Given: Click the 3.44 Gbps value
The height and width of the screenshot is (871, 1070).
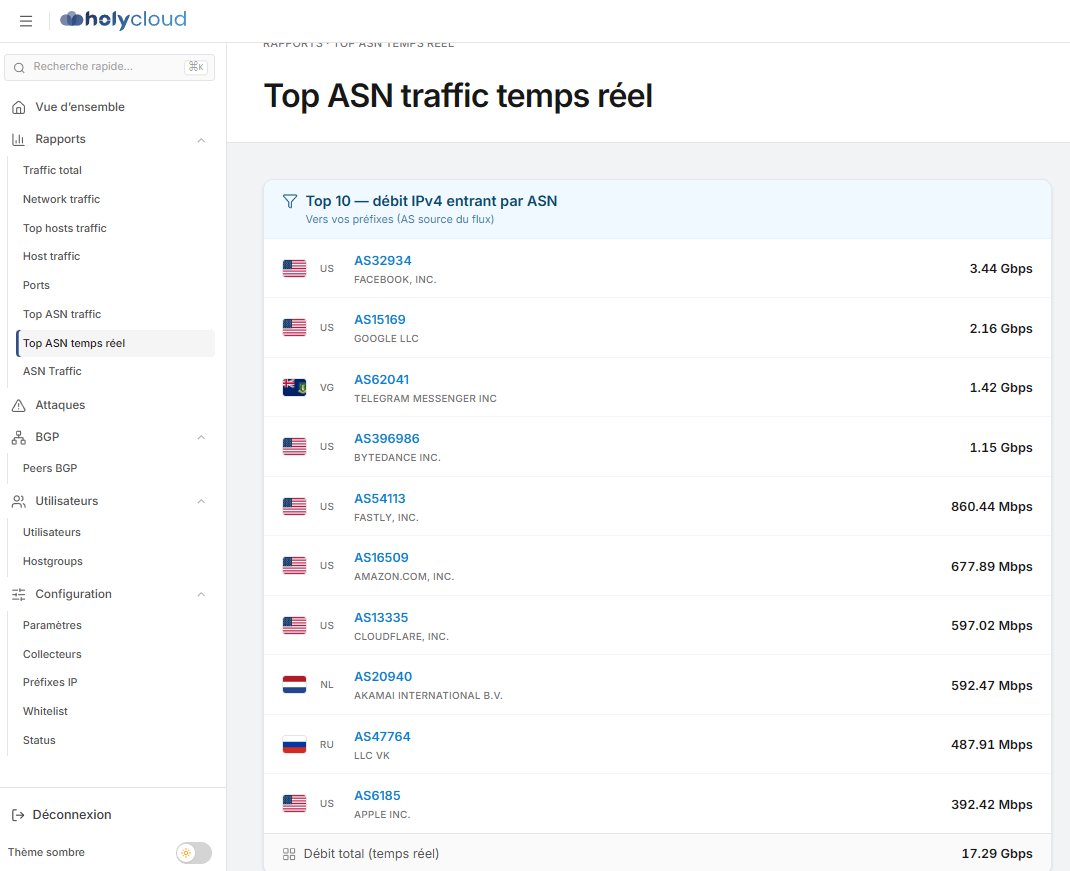Looking at the screenshot, I should click(x=1001, y=269).
